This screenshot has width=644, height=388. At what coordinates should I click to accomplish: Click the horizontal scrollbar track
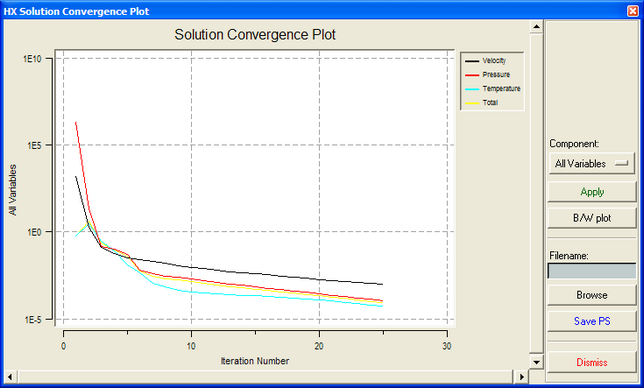click(x=266, y=377)
